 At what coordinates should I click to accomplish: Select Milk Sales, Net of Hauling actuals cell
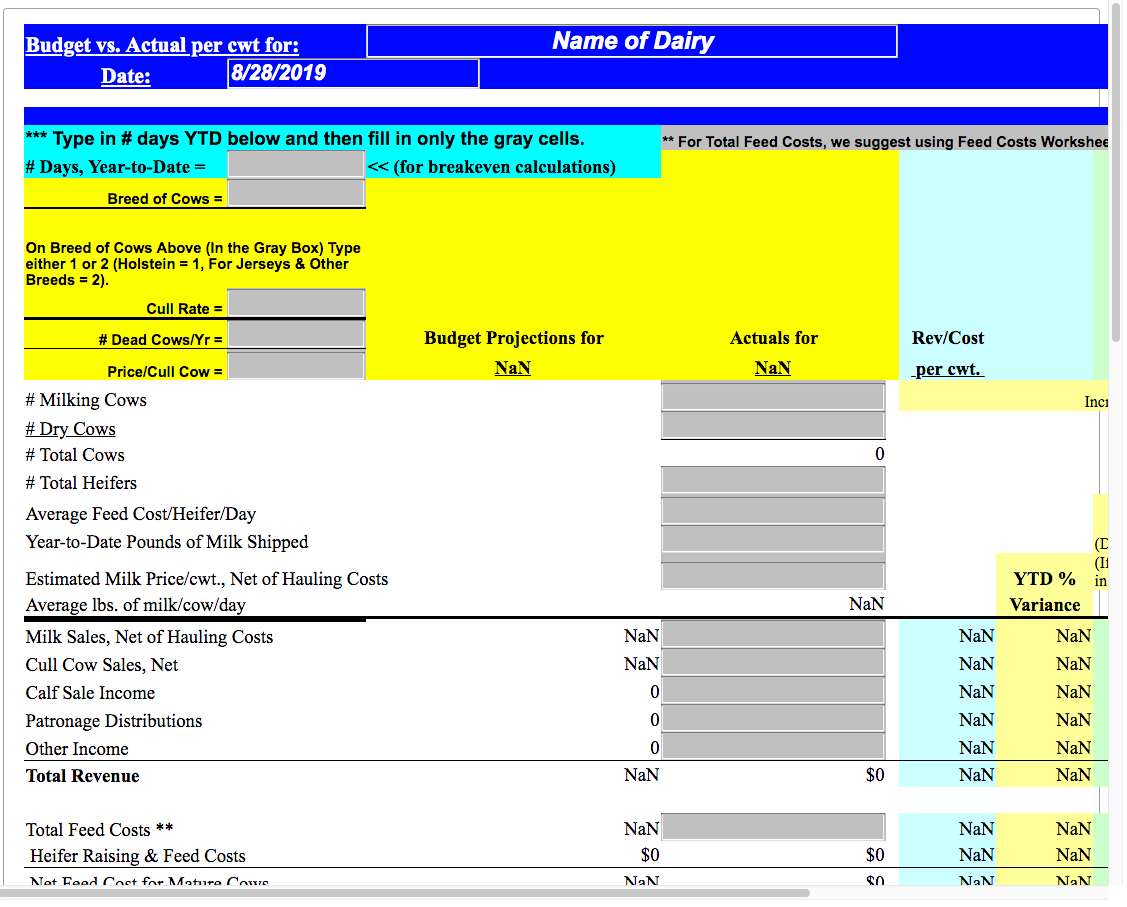pos(773,635)
